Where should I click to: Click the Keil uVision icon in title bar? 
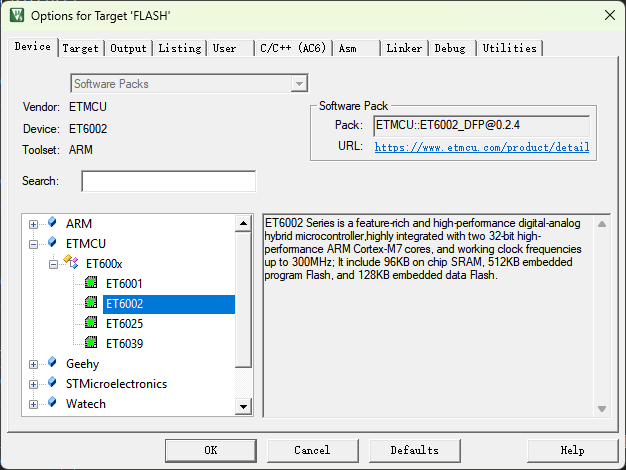tap(17, 15)
